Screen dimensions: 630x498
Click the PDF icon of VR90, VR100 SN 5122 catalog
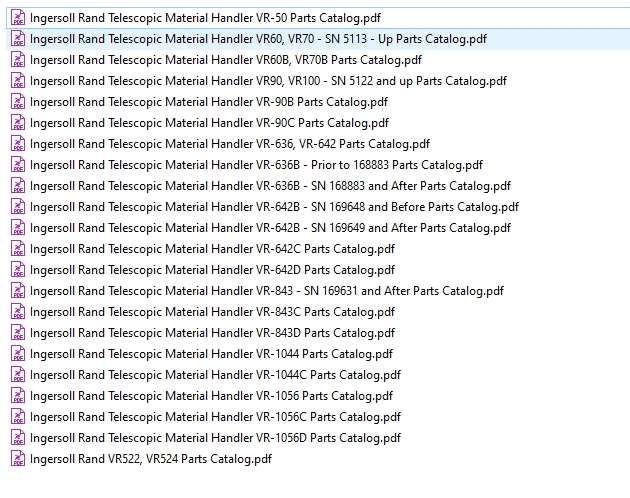(x=18, y=81)
